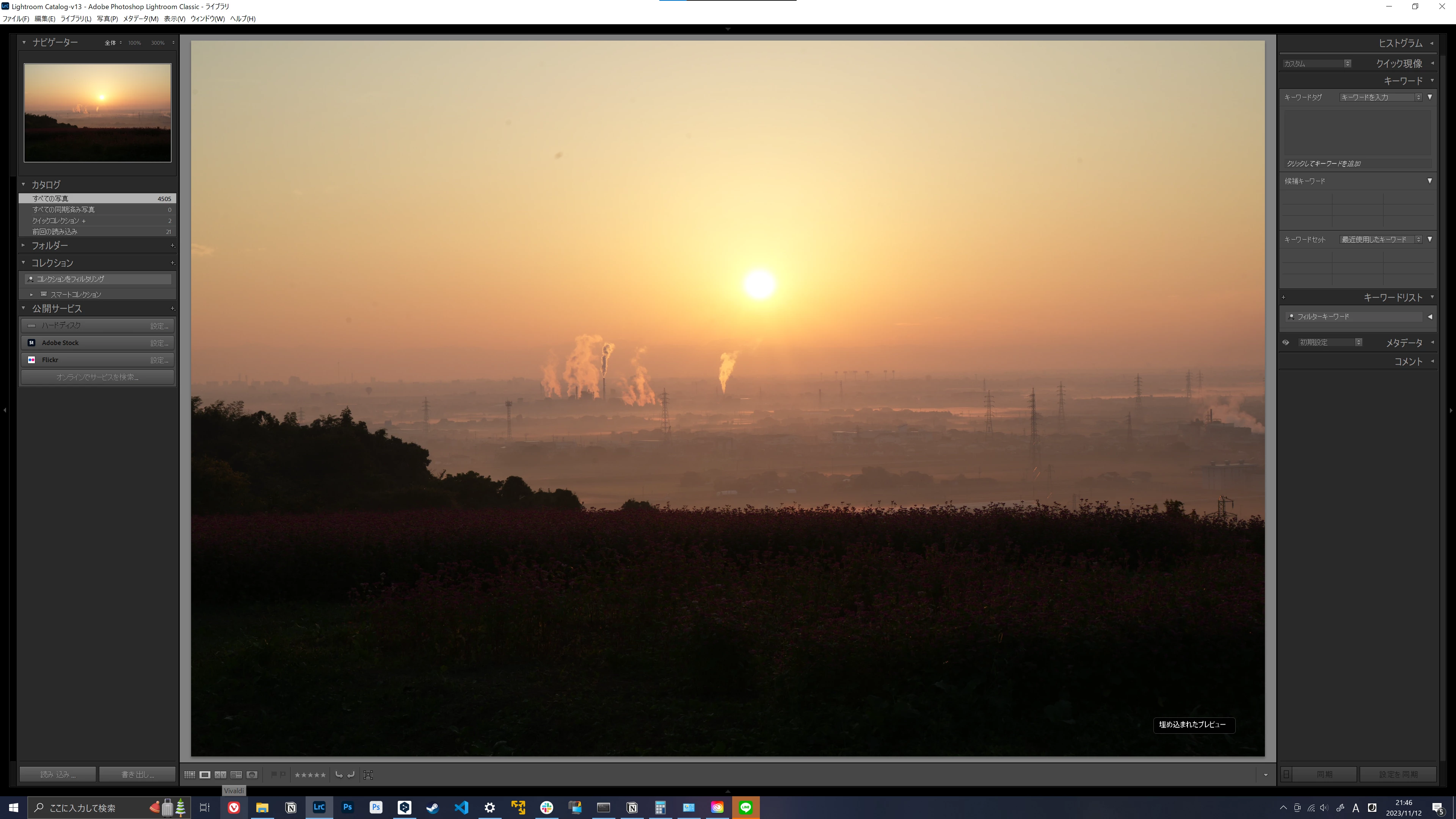Open 写真(P) menu
Viewport: 1456px width, 819px height.
107,19
